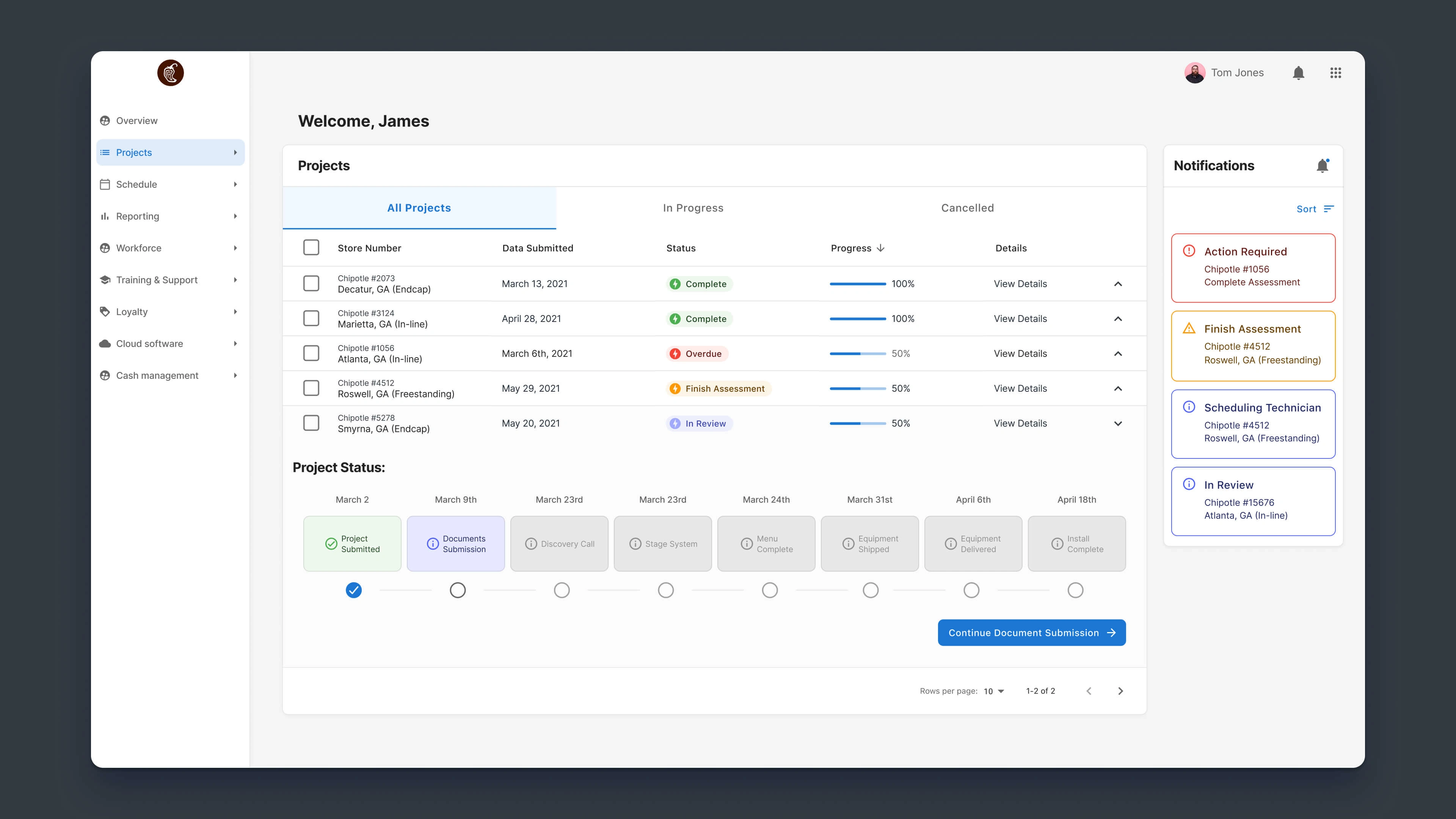The image size is (1456, 819).
Task: Check the Chipotle #5278 row checkbox
Action: (x=311, y=423)
